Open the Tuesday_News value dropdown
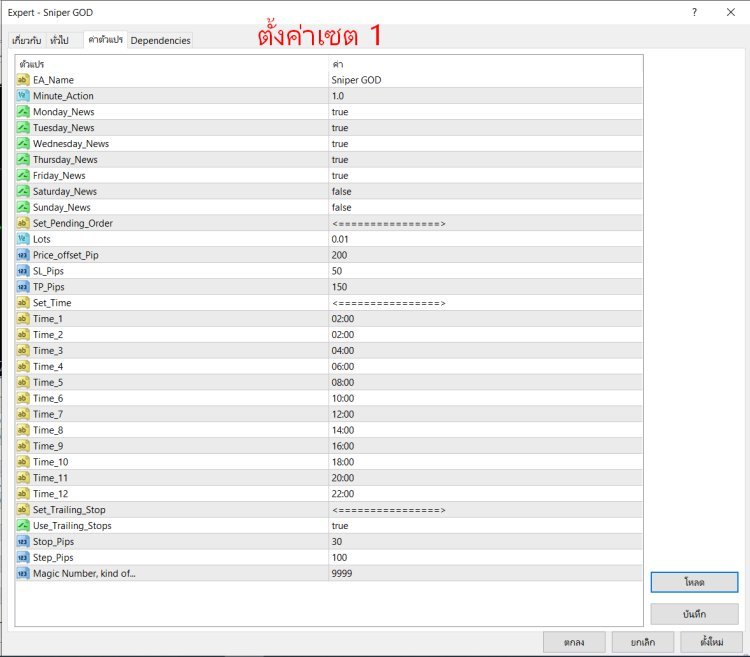This screenshot has height=657, width=750. 340,128
